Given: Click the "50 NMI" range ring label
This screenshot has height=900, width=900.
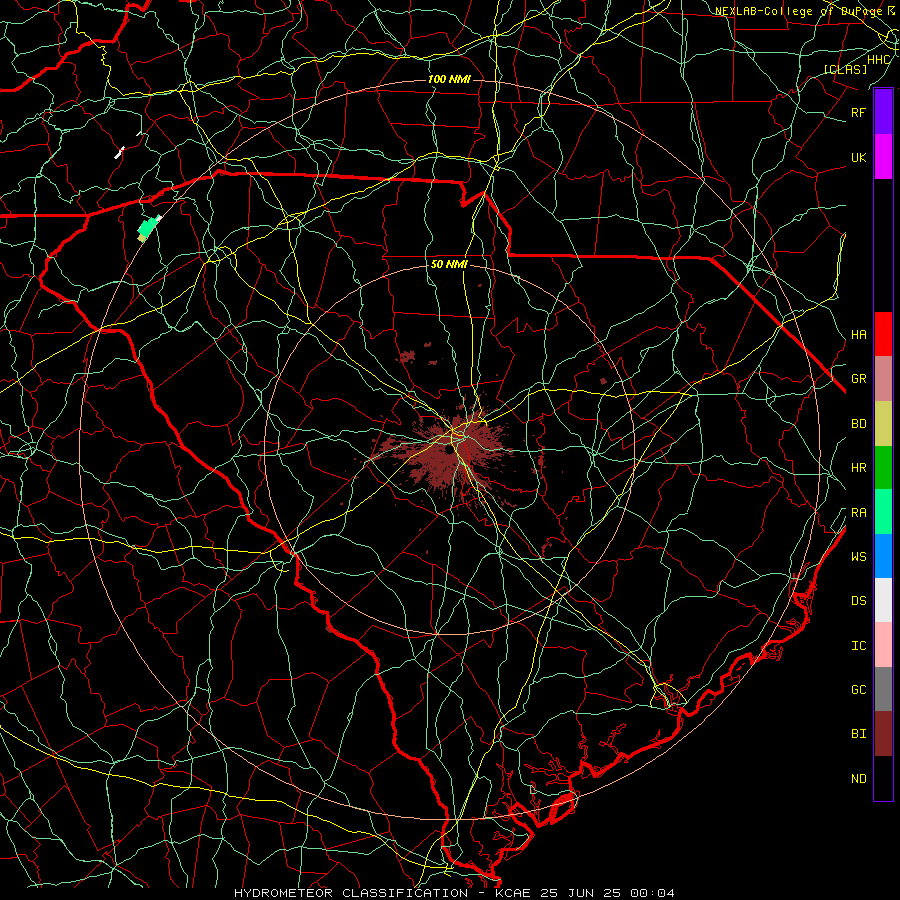Looking at the screenshot, I should pos(449,264).
